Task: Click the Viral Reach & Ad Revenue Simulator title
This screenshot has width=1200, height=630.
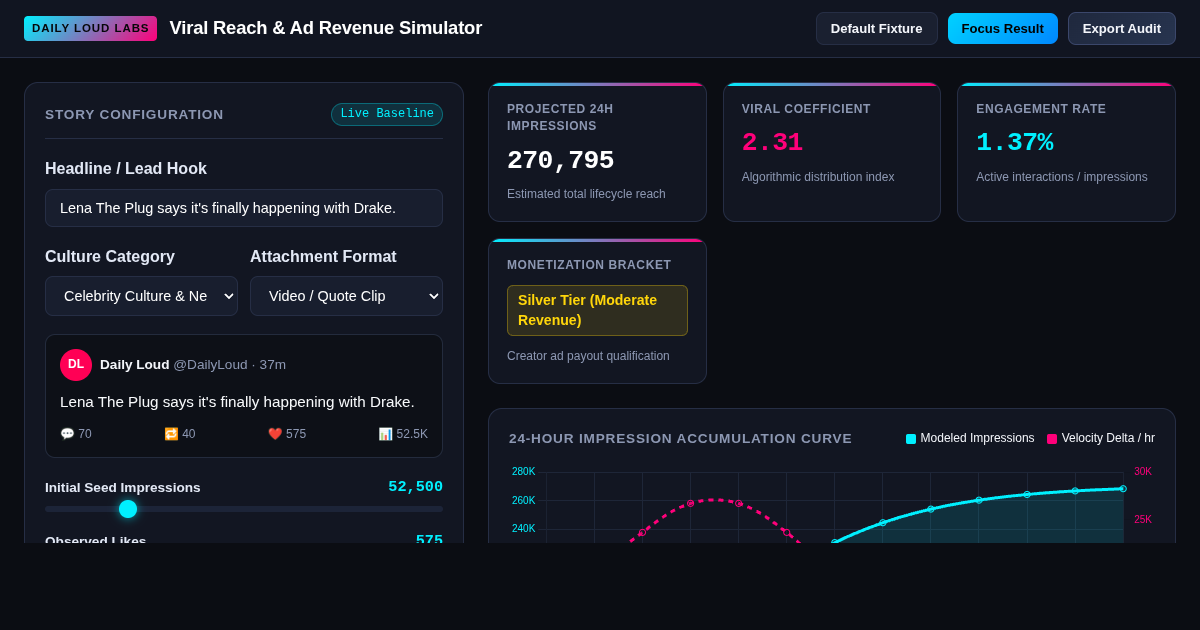Action: [x=325, y=28]
